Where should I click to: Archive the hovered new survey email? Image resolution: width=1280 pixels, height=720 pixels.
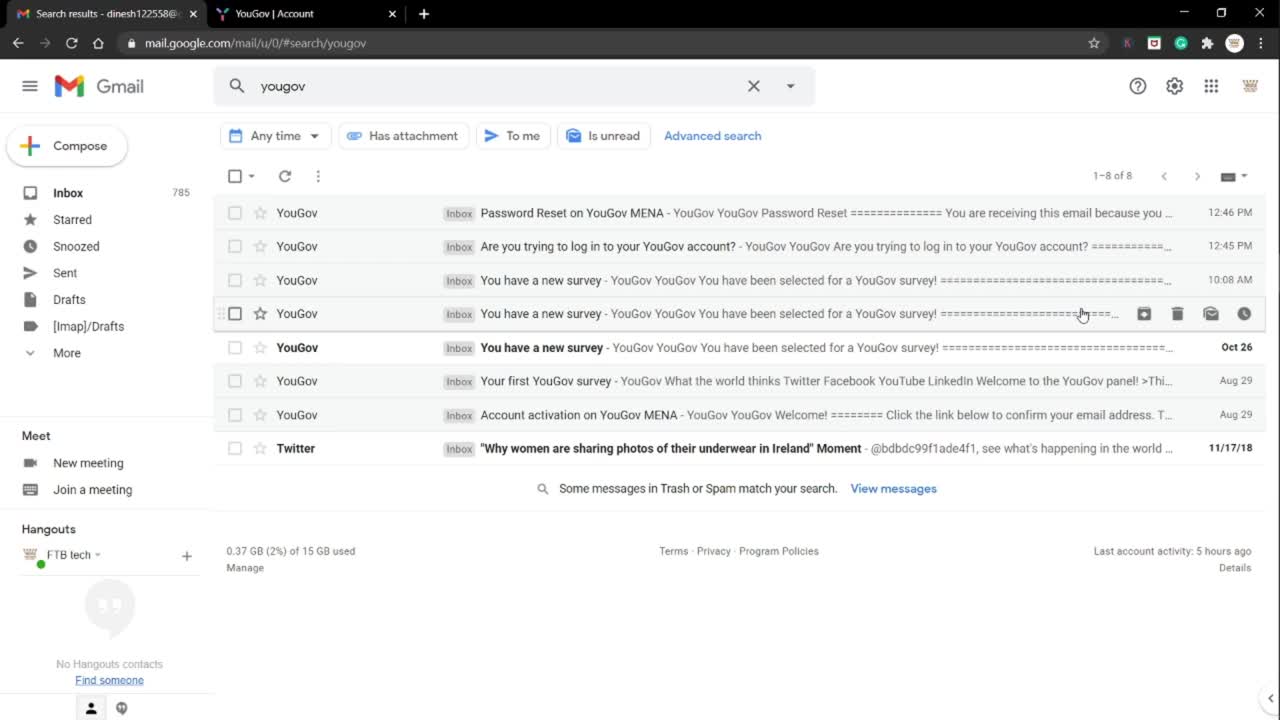click(1144, 314)
